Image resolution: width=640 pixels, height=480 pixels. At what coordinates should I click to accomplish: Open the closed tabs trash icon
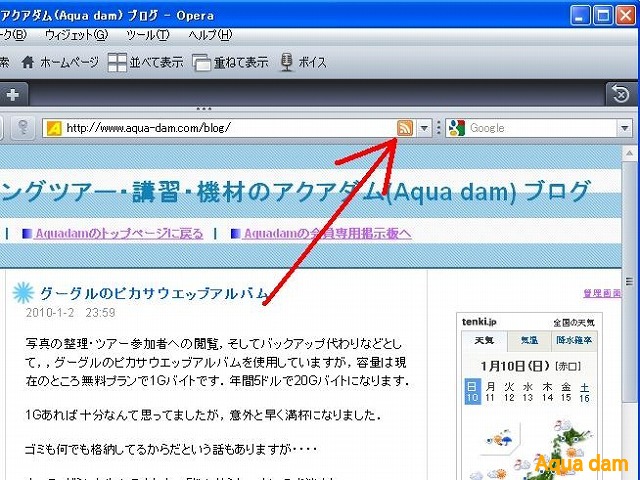(x=620, y=94)
